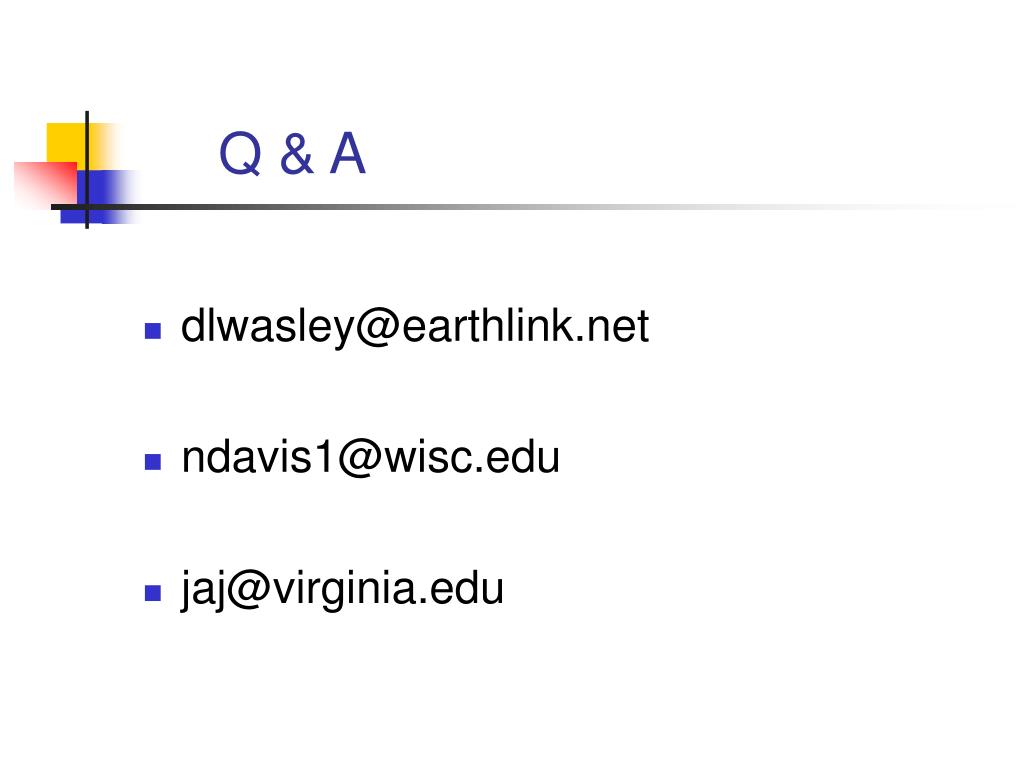Image resolution: width=1024 pixels, height=768 pixels.
Task: Click the @ symbol in the virginia.edu address
Action: point(249,590)
